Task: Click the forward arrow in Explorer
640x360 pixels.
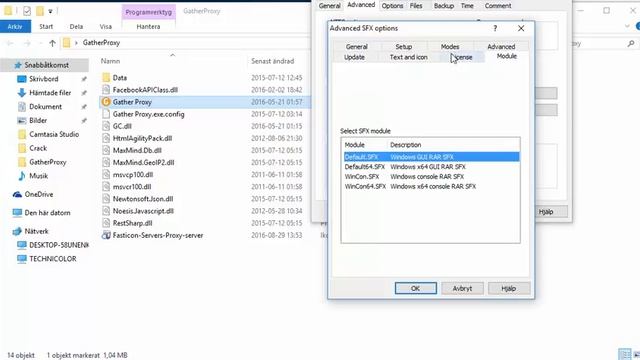Action: pos(27,43)
